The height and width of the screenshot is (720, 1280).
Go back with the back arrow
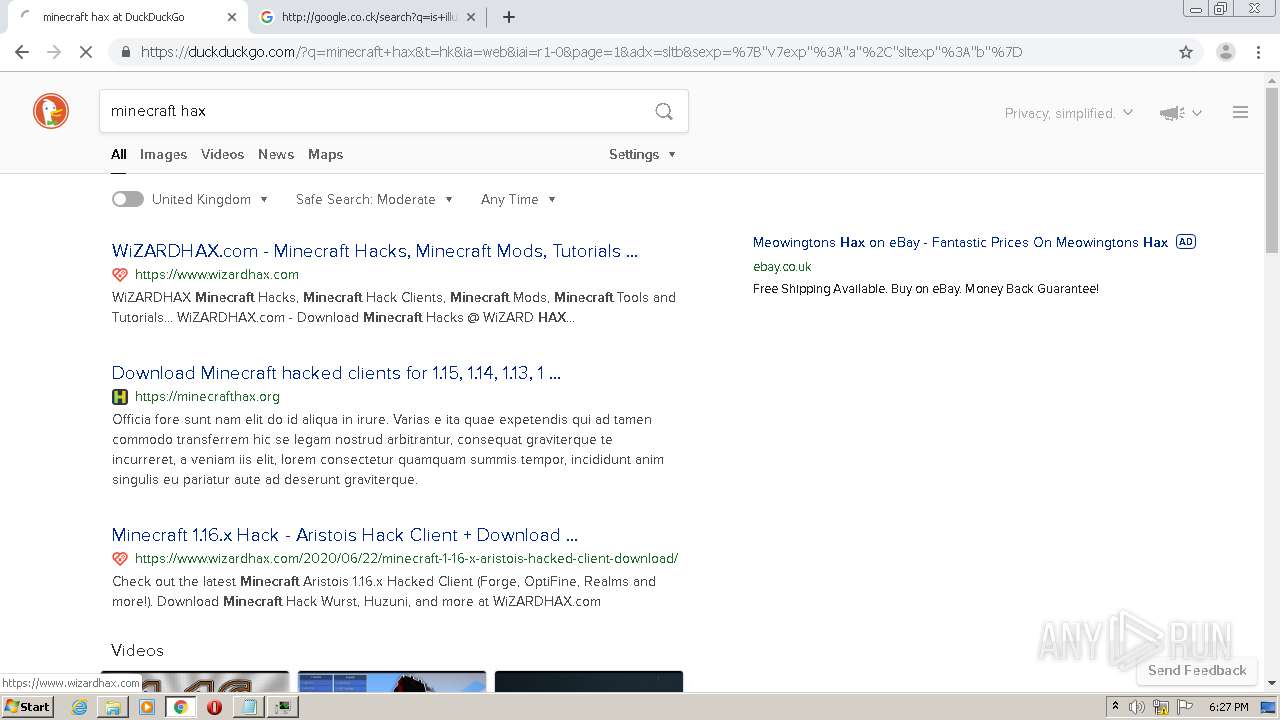pyautogui.click(x=22, y=52)
